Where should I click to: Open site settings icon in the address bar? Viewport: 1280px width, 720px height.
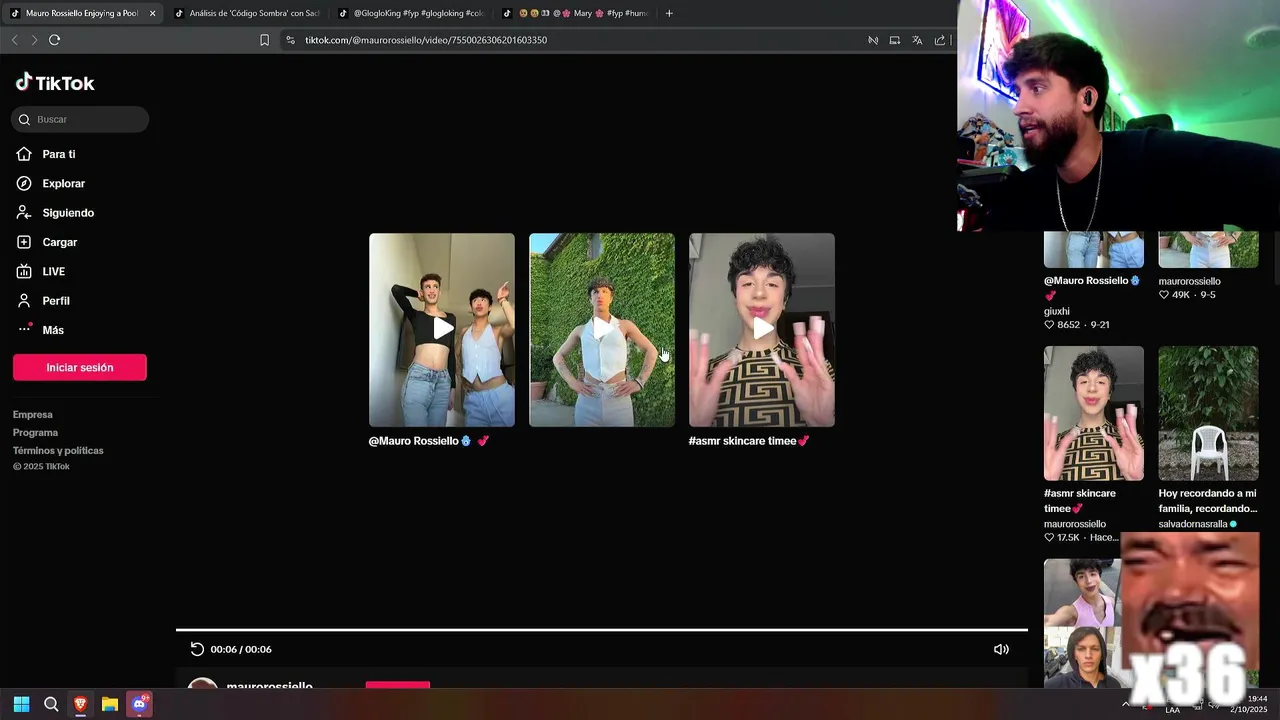[x=290, y=40]
